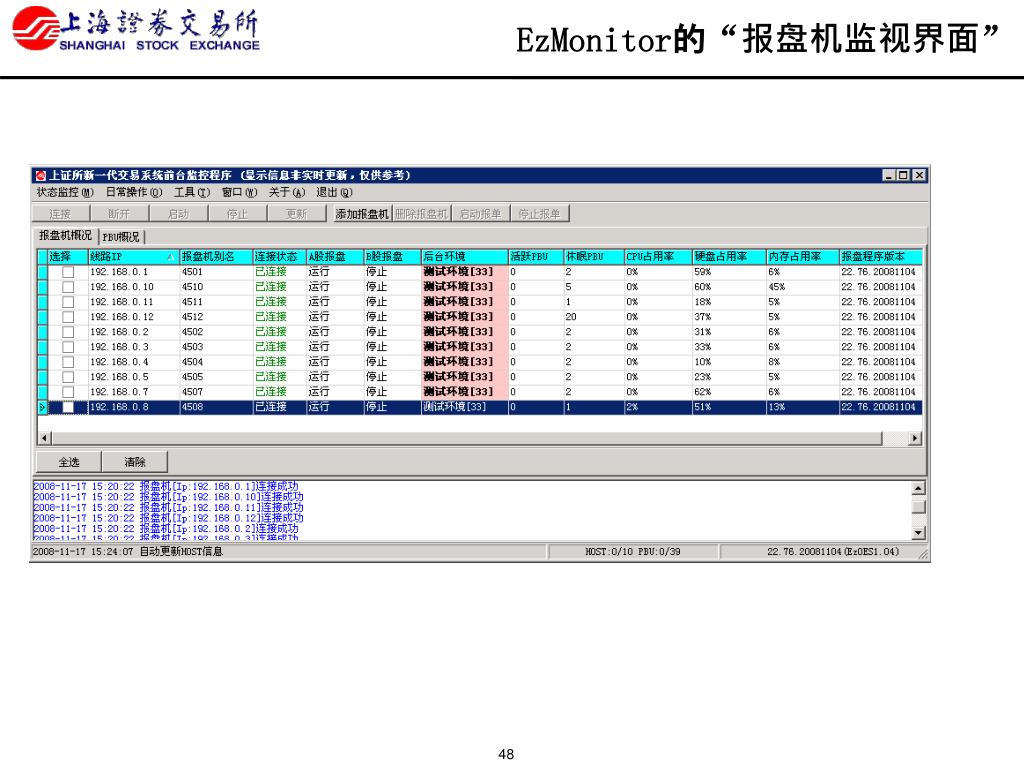The width and height of the screenshot is (1024, 768).
Task: Tick the checkbox for 192.168.0.2
Action: coord(68,332)
